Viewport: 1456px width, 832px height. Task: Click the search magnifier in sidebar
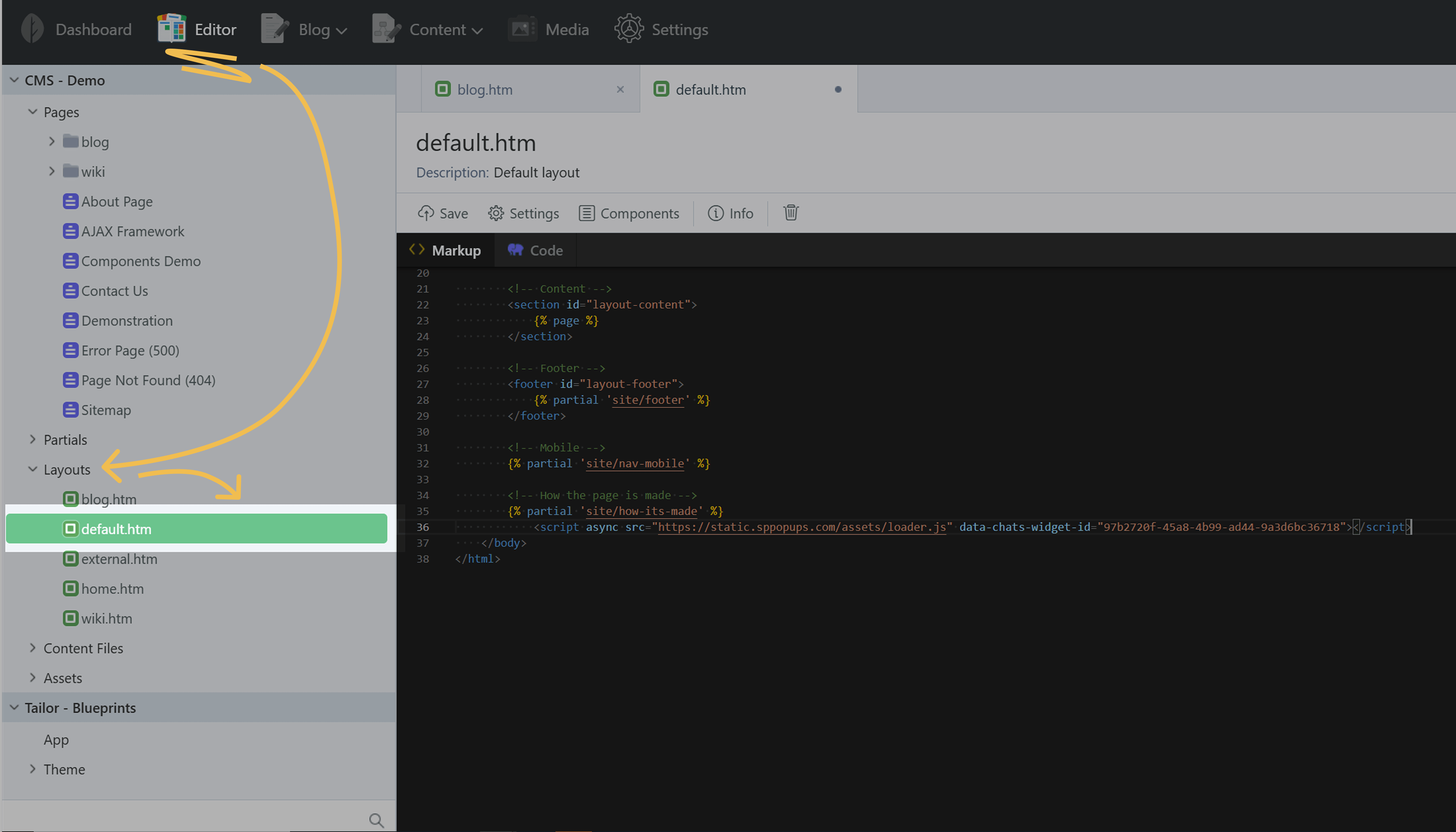tap(376, 820)
